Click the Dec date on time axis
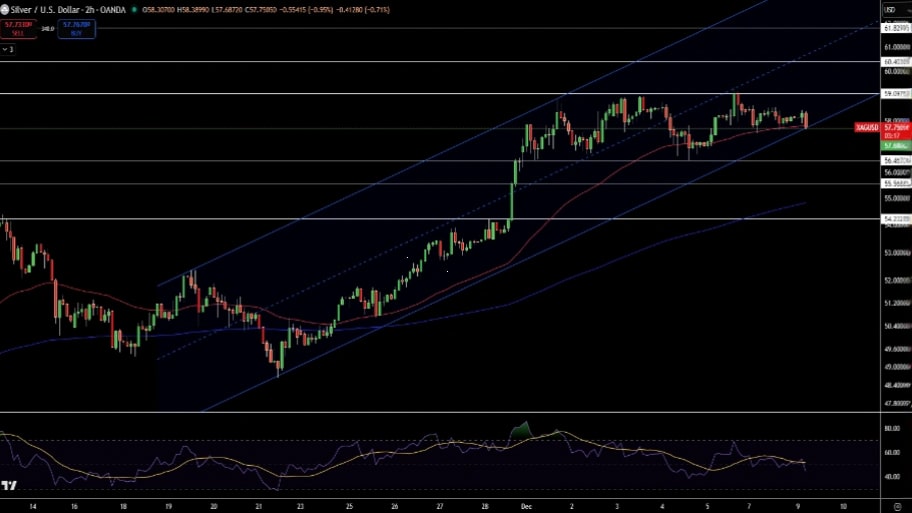Image resolution: width=912 pixels, height=513 pixels. [x=525, y=506]
